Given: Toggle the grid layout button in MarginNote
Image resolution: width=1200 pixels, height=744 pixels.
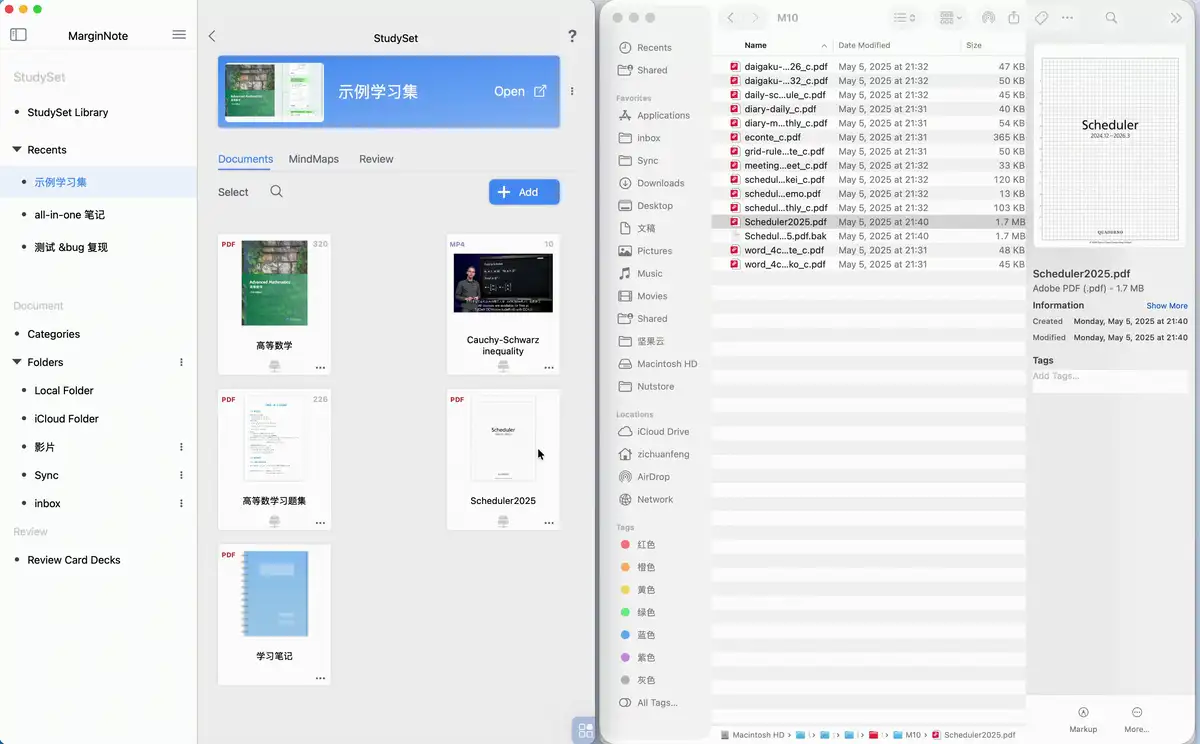Looking at the screenshot, I should pyautogui.click(x=586, y=730).
